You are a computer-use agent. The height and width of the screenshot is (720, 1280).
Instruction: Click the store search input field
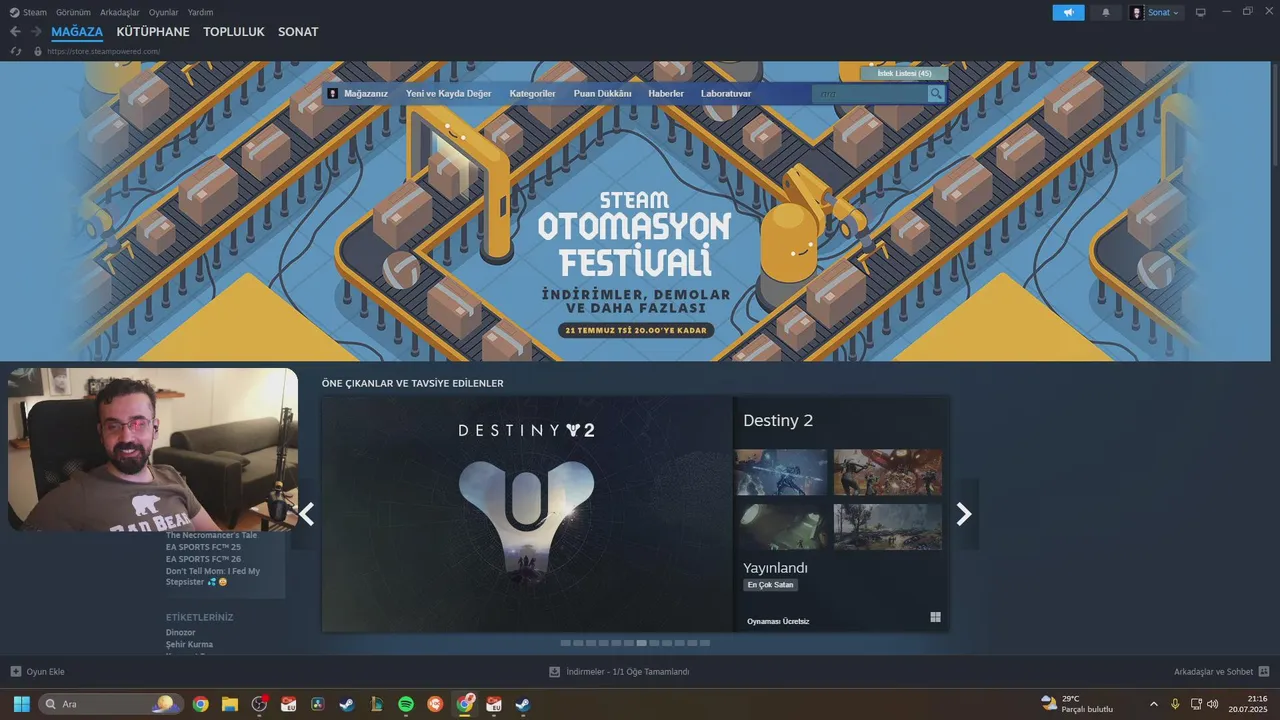click(x=869, y=94)
